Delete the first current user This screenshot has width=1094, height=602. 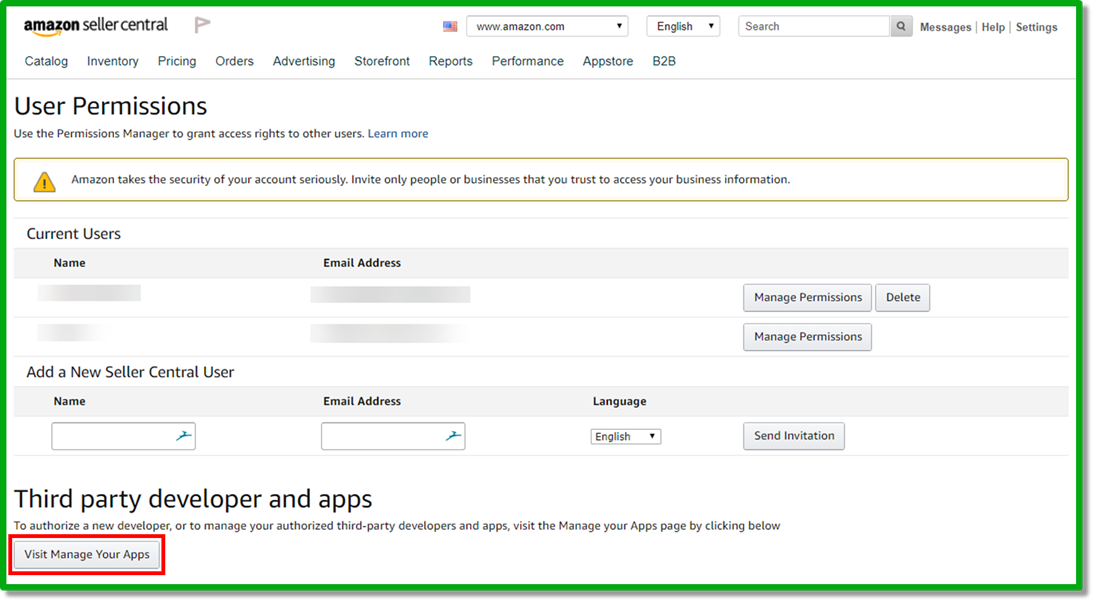pyautogui.click(x=902, y=298)
